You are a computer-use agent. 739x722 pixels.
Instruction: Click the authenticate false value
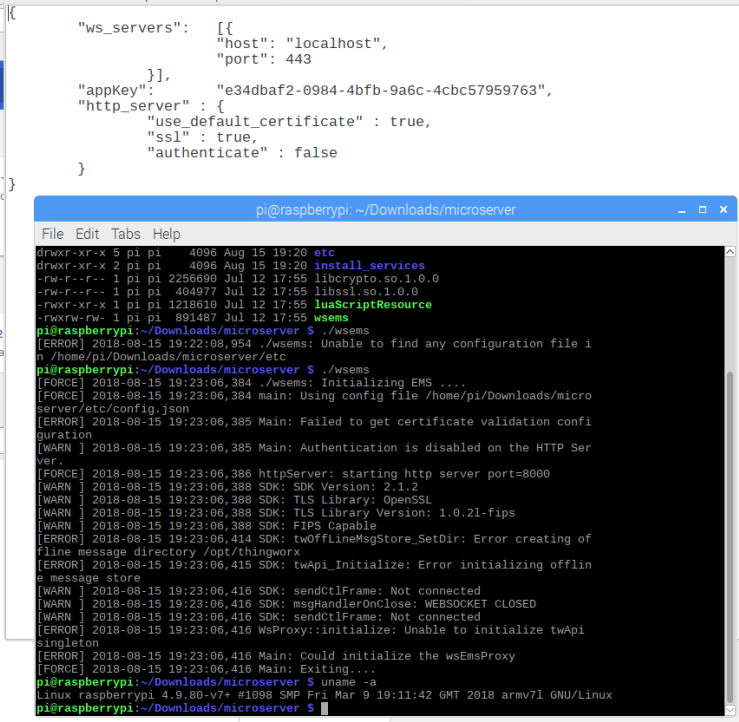pos(316,153)
